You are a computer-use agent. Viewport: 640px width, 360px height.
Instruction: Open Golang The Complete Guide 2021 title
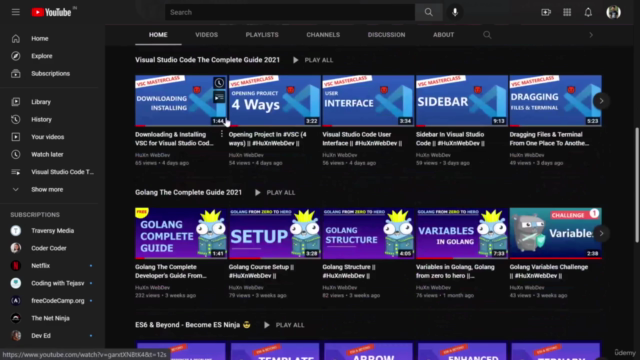click(x=188, y=192)
